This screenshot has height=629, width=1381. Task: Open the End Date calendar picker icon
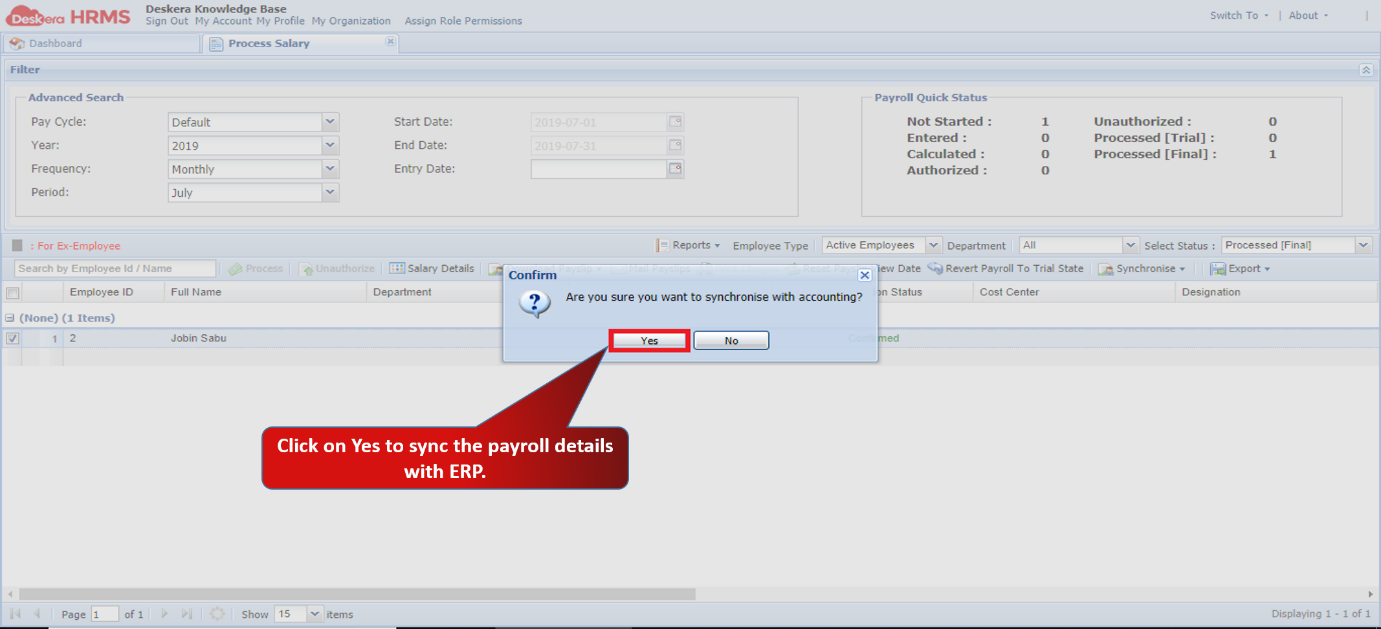pos(676,145)
